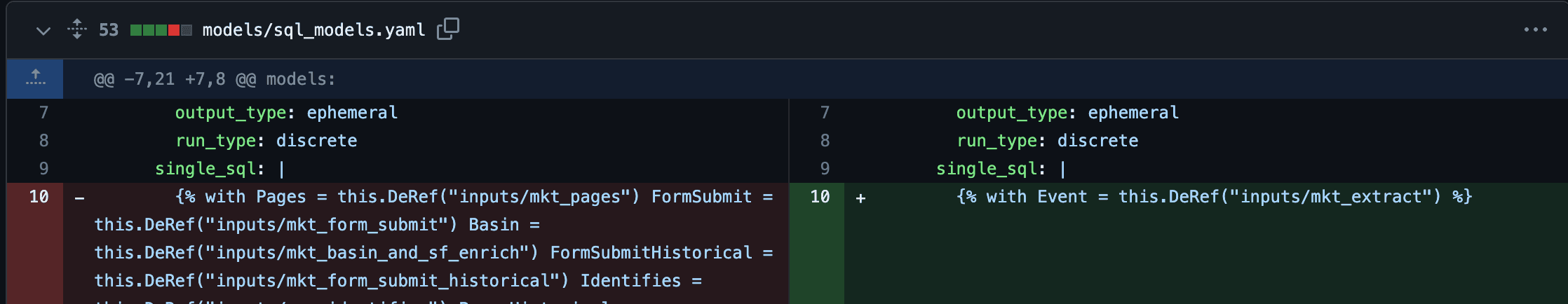
Task: Open the three-dot file options menu
Action: coord(1535,29)
